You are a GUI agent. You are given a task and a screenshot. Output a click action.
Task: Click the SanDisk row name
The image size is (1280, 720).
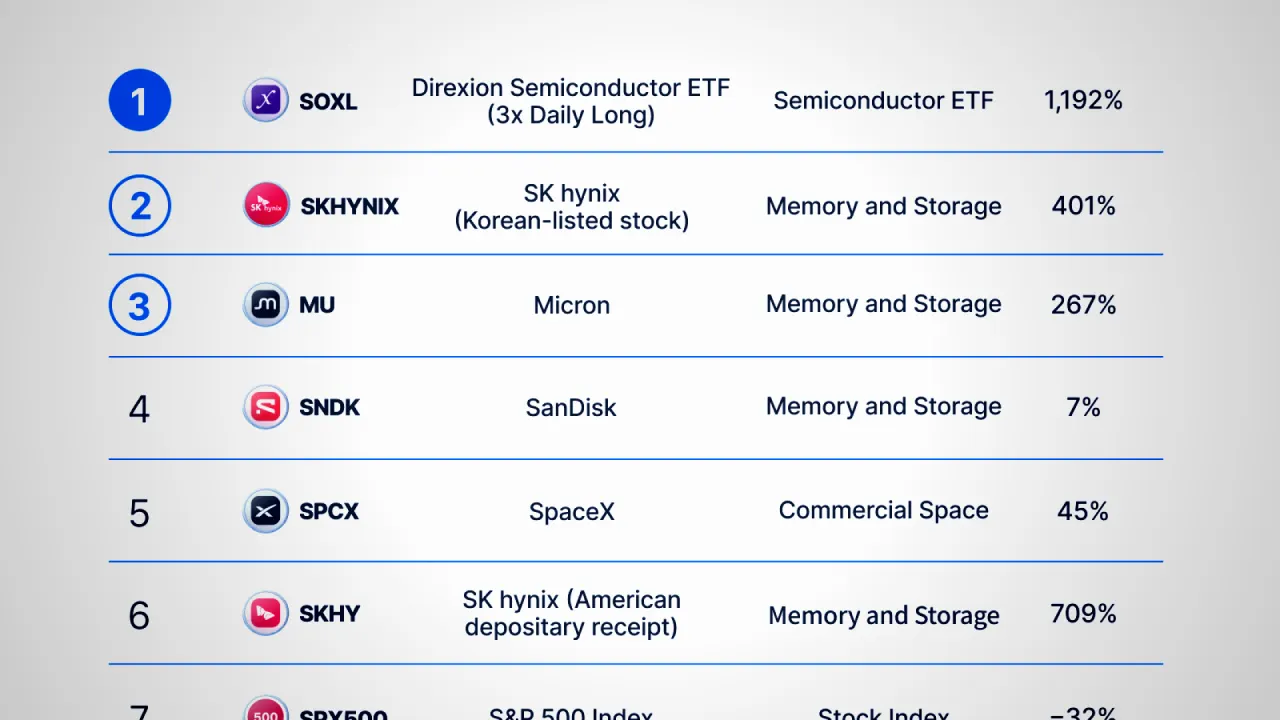[571, 407]
